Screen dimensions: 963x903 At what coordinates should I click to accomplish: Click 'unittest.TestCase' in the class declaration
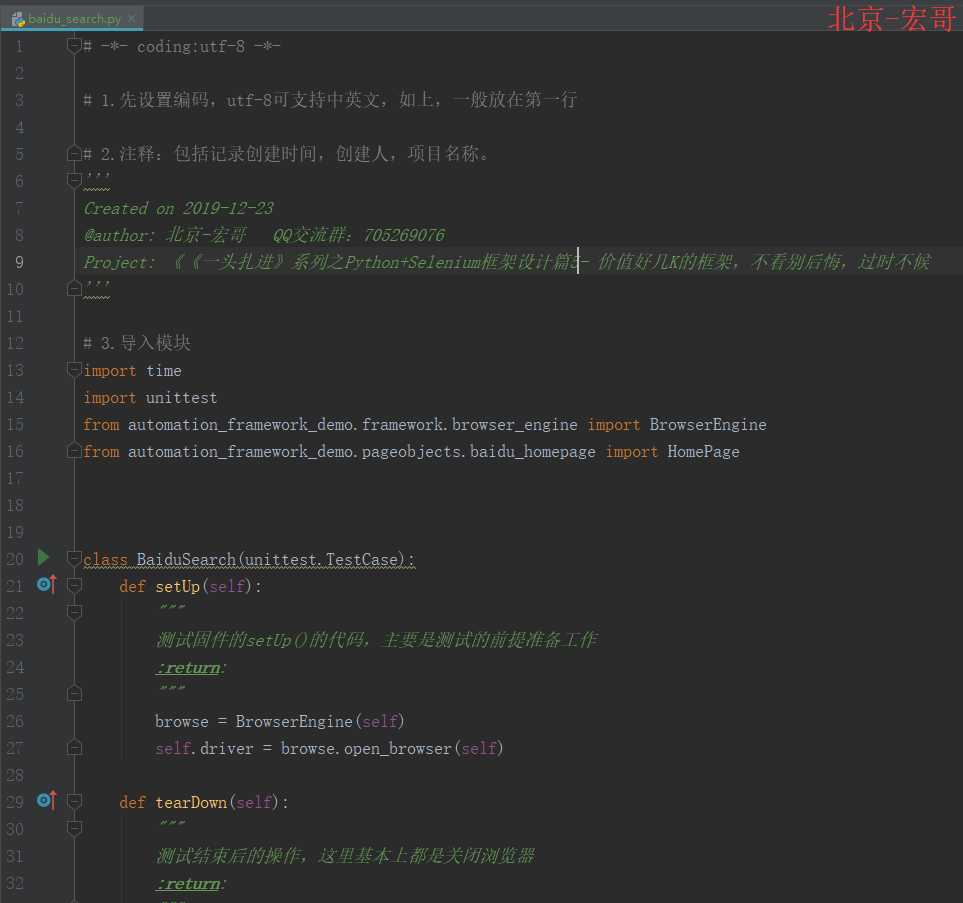322,560
